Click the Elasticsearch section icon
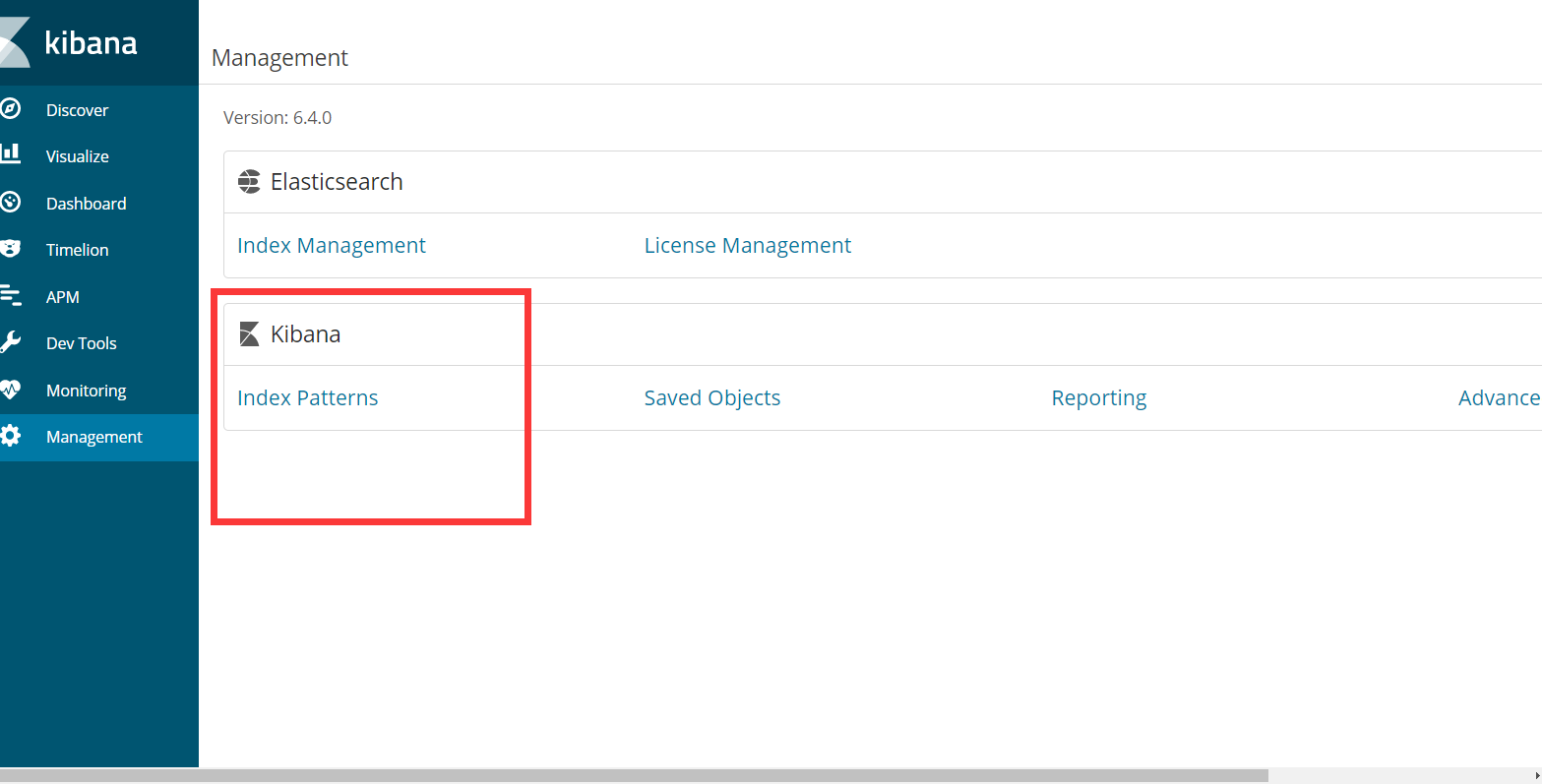The image size is (1542, 784). (249, 181)
